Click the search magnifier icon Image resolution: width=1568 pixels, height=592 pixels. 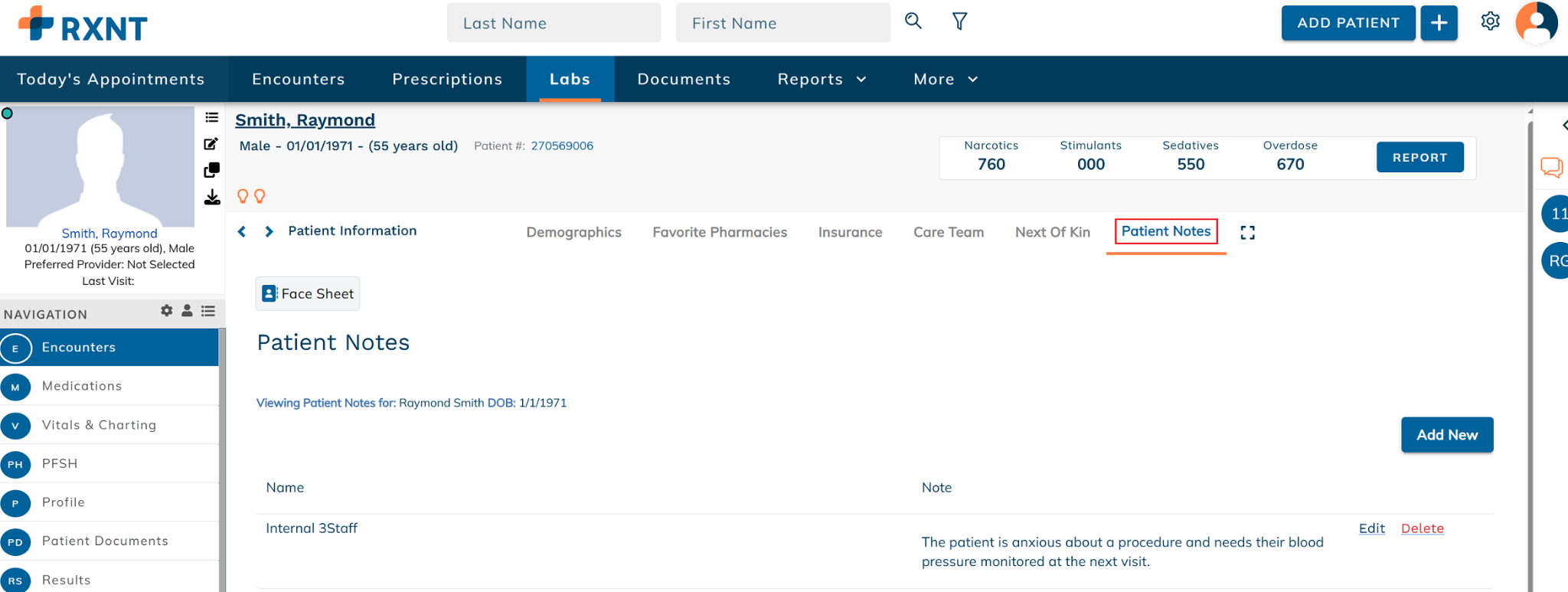click(x=913, y=21)
